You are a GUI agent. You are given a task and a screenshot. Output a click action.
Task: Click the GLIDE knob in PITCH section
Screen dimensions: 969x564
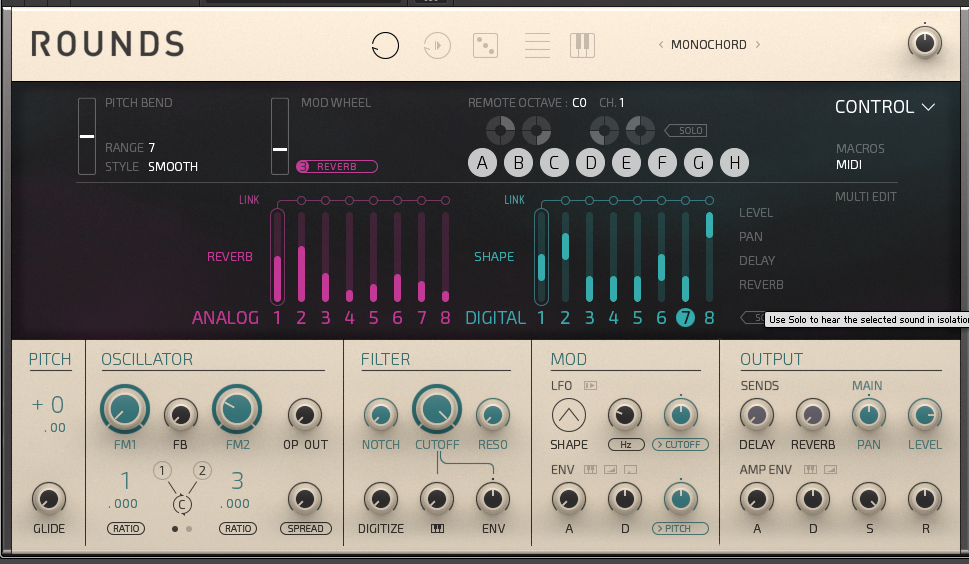[x=48, y=499]
